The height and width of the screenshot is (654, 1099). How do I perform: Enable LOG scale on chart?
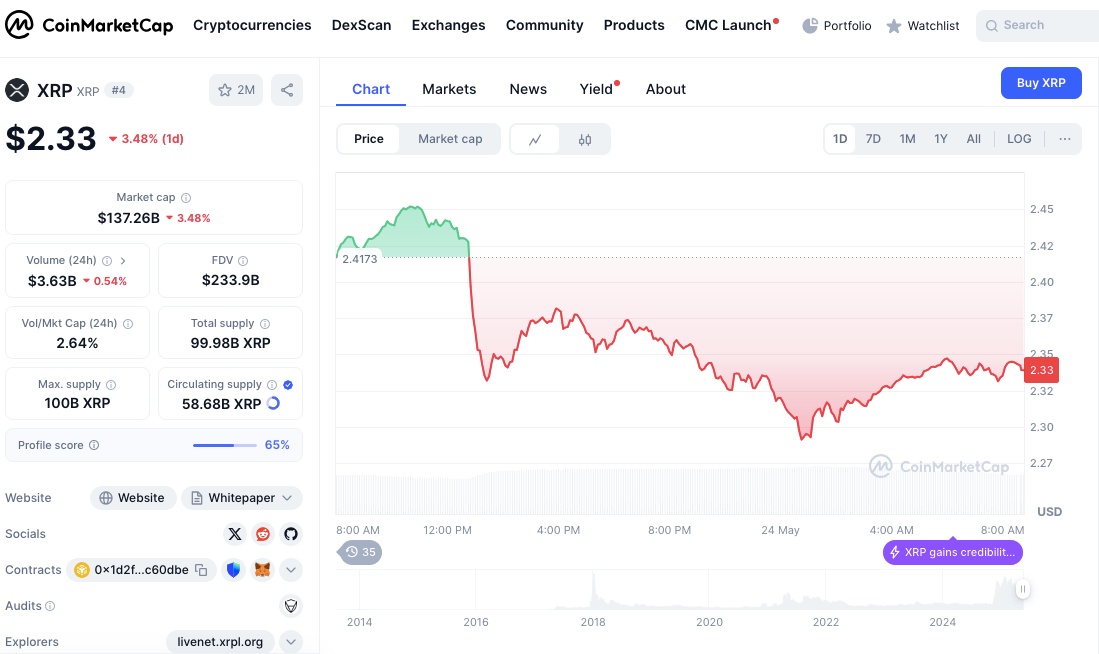click(x=1019, y=139)
